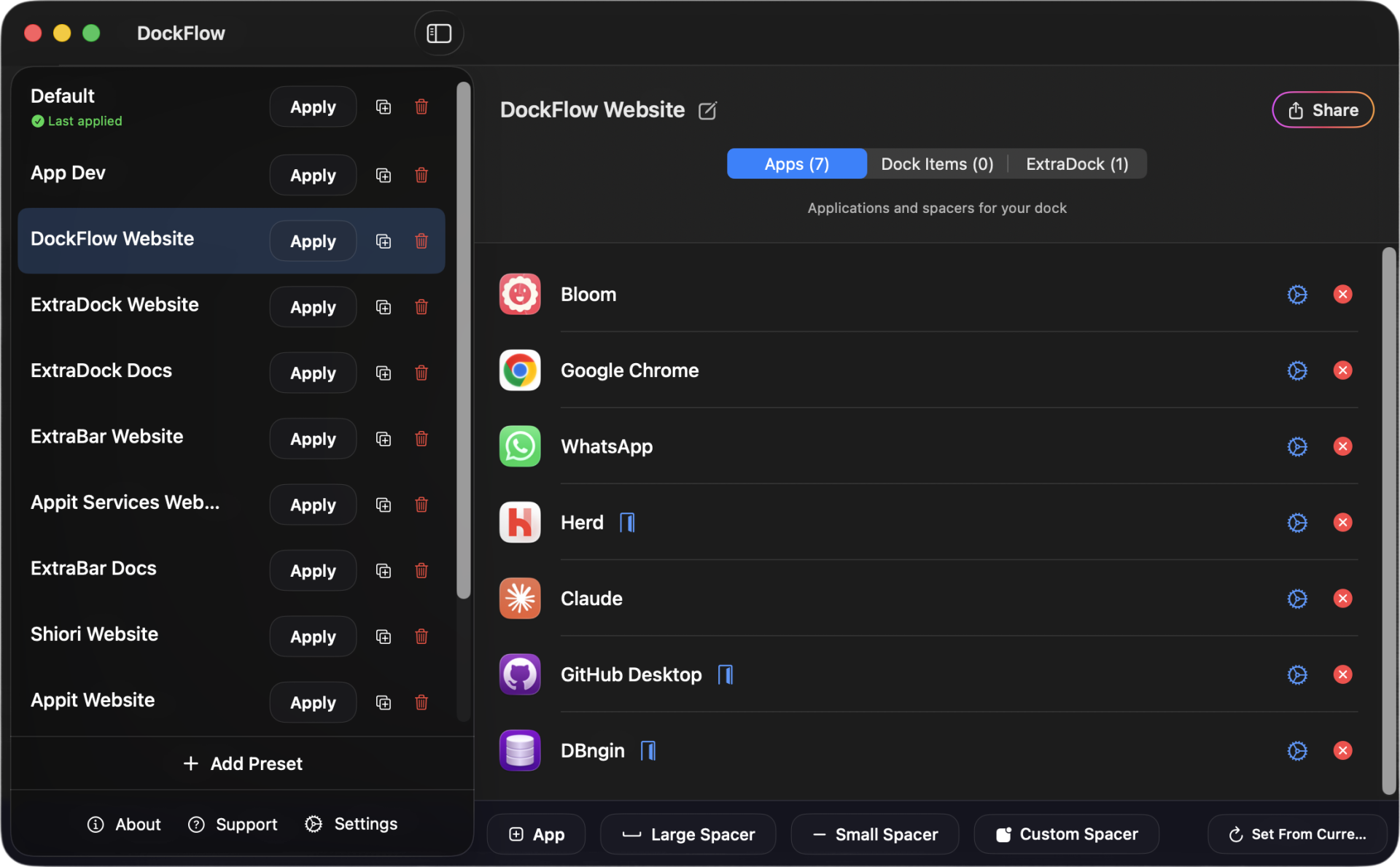The height and width of the screenshot is (867, 1400).
Task: Duplicate the App Dev preset
Action: tap(384, 175)
